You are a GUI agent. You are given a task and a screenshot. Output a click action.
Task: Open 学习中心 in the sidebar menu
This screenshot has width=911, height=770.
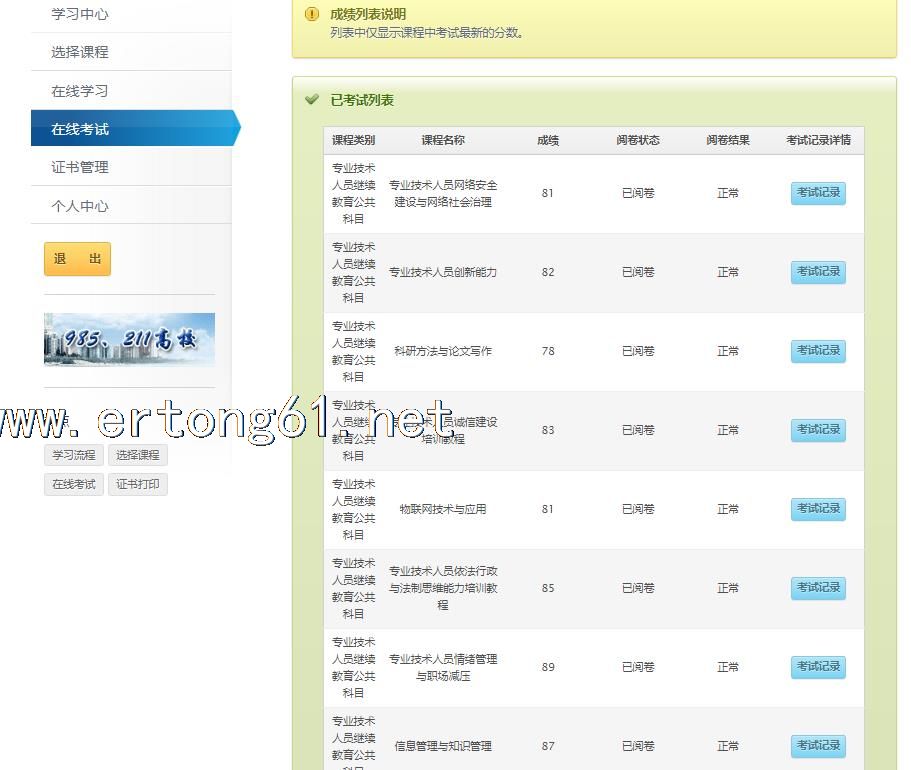tap(80, 14)
